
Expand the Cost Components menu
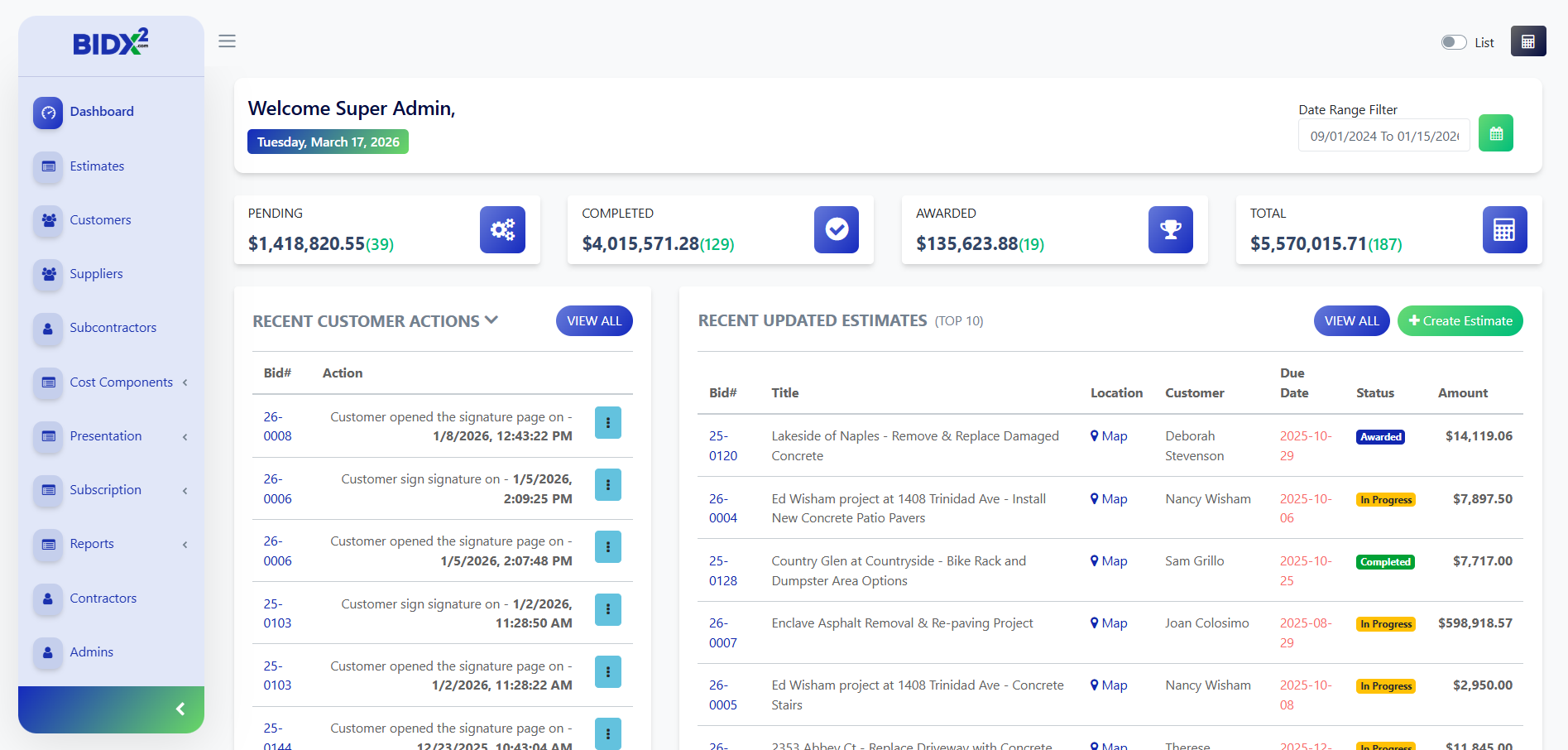pyautogui.click(x=184, y=382)
